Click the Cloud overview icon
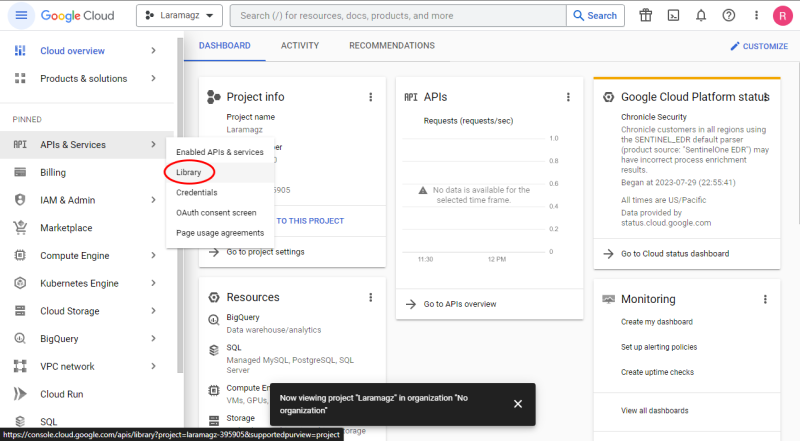 tap(20, 51)
